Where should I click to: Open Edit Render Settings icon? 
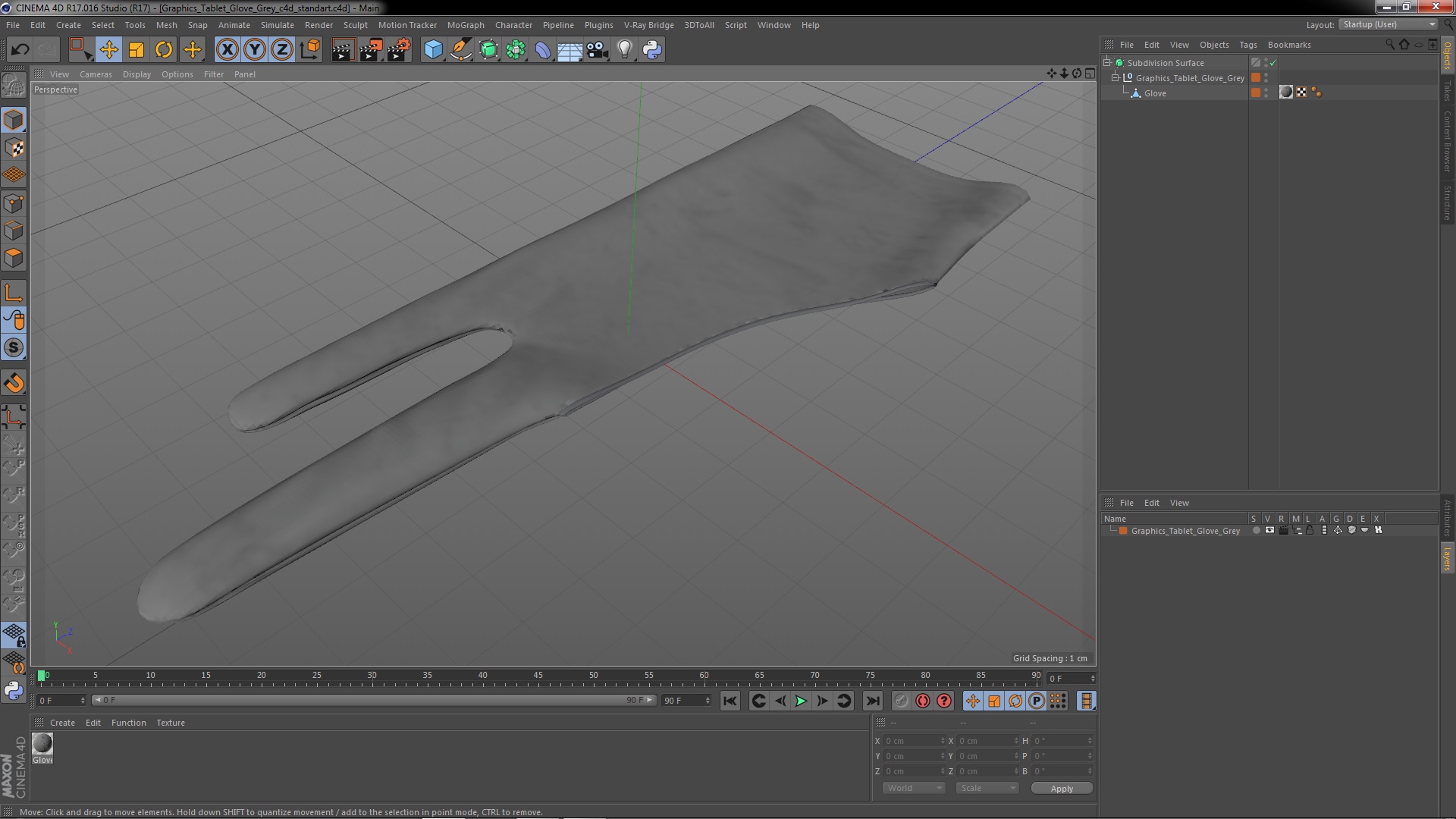pos(399,50)
